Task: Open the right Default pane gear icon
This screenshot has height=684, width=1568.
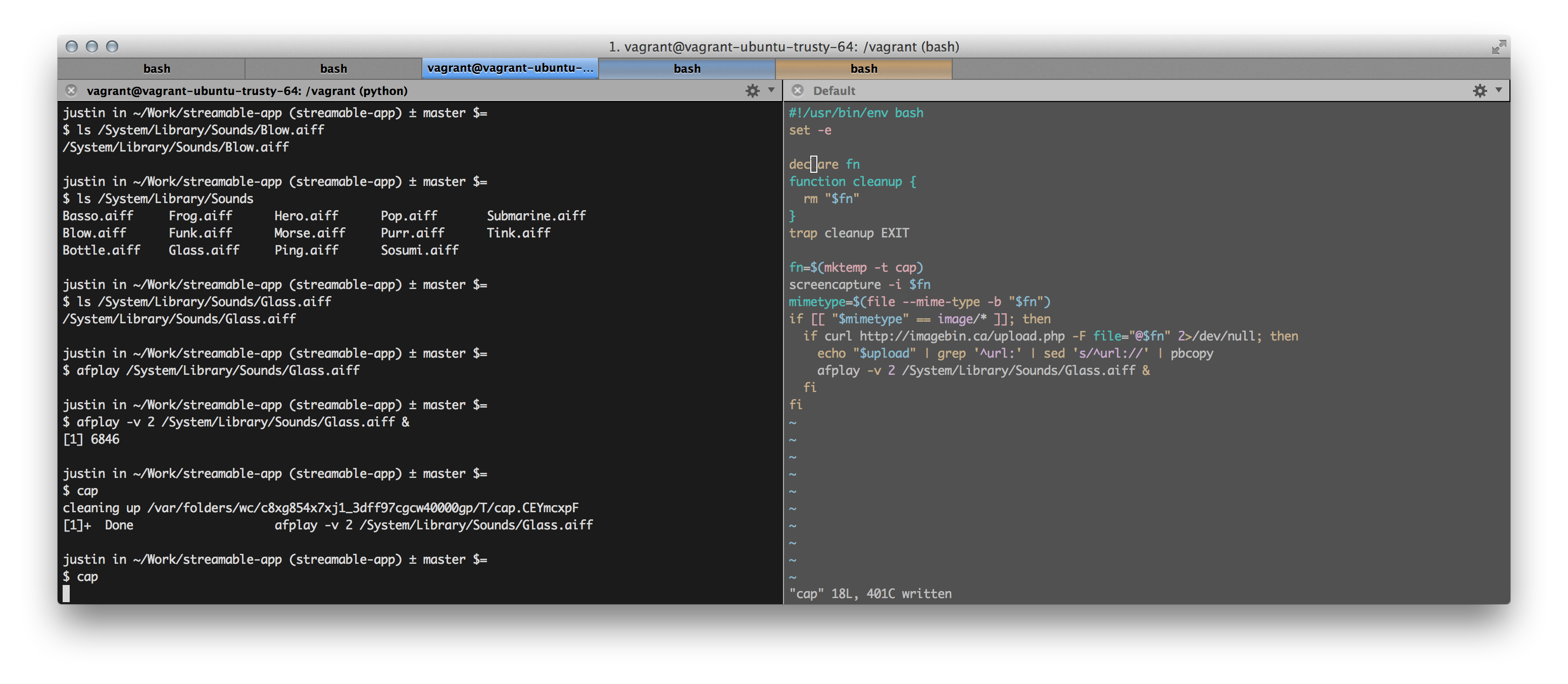Action: [x=1480, y=90]
